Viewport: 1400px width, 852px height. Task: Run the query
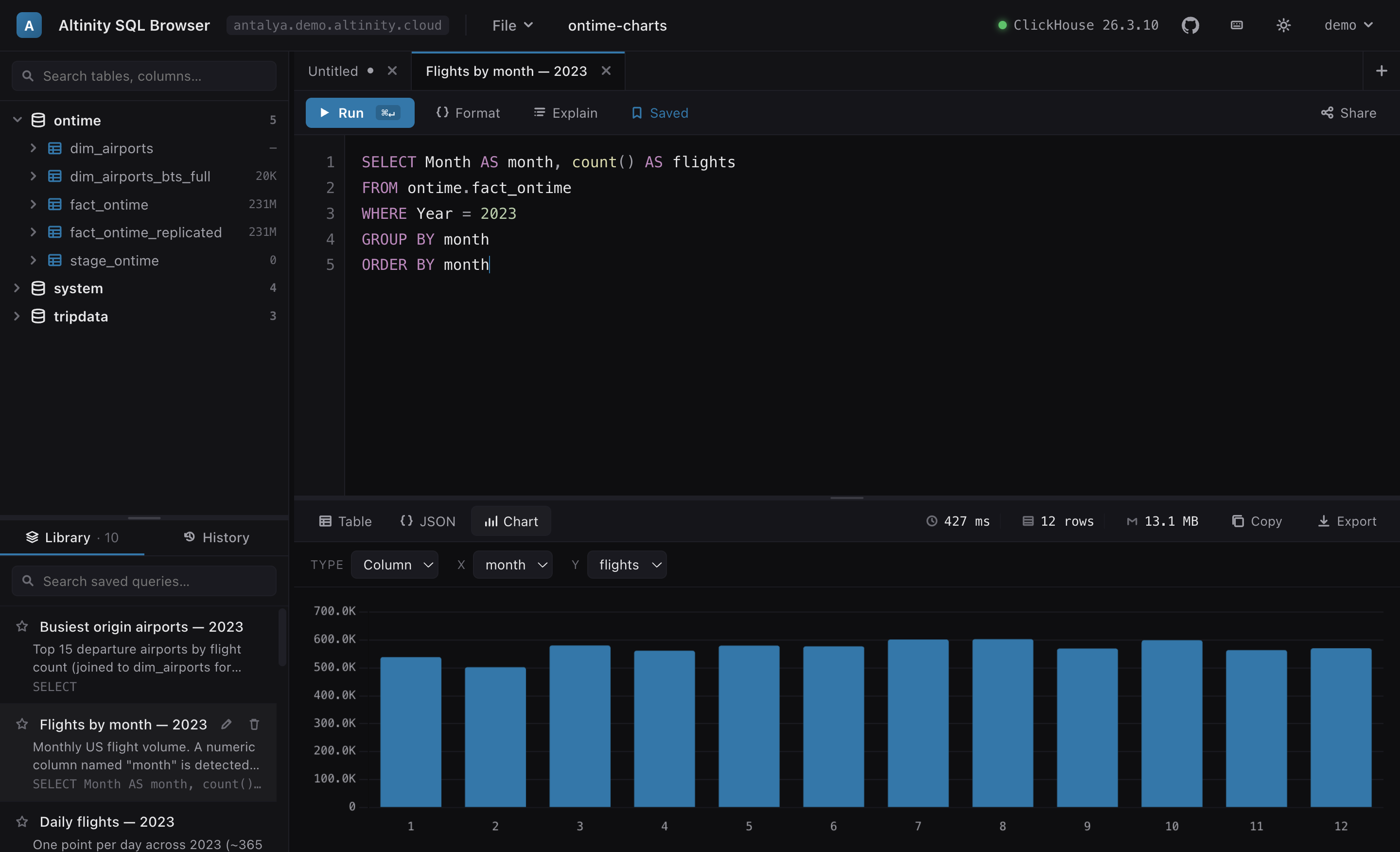pyautogui.click(x=360, y=112)
